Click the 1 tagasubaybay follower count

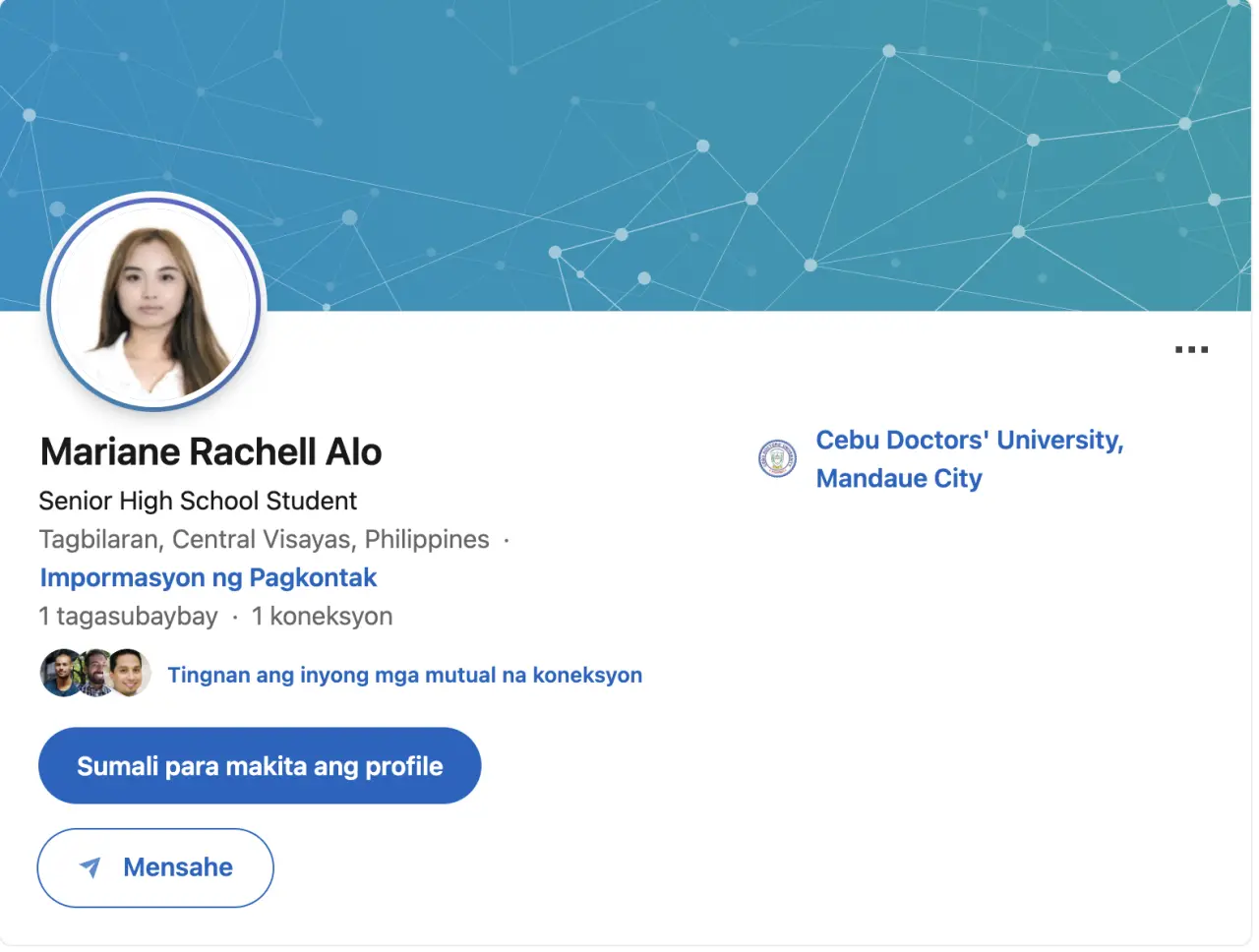pos(128,617)
